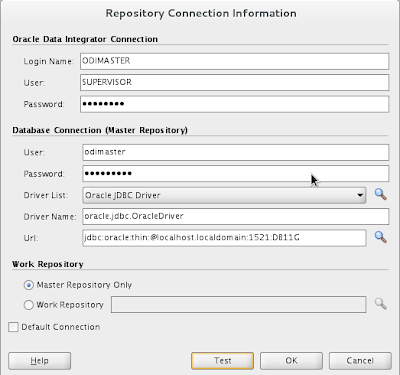Click the Driver Name field oracle.jdbc.OracleDriver

[x=236, y=216]
